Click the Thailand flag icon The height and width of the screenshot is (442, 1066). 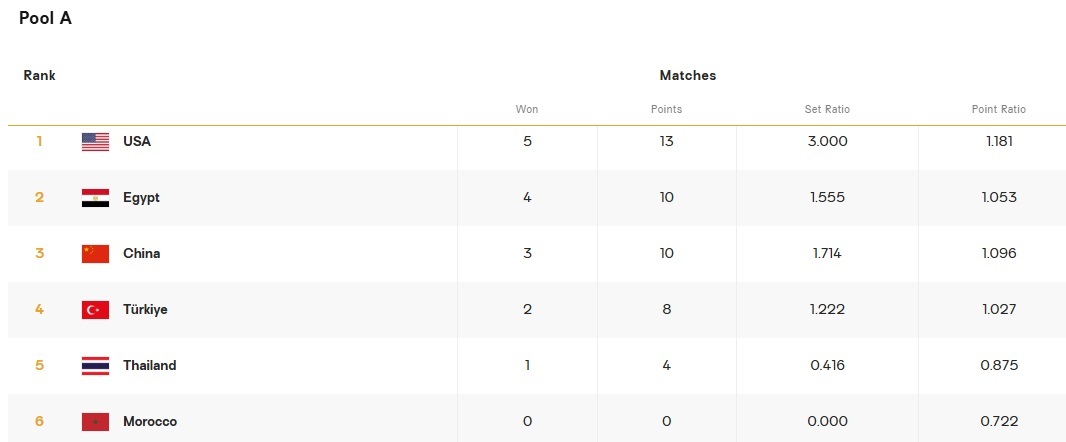pos(95,366)
